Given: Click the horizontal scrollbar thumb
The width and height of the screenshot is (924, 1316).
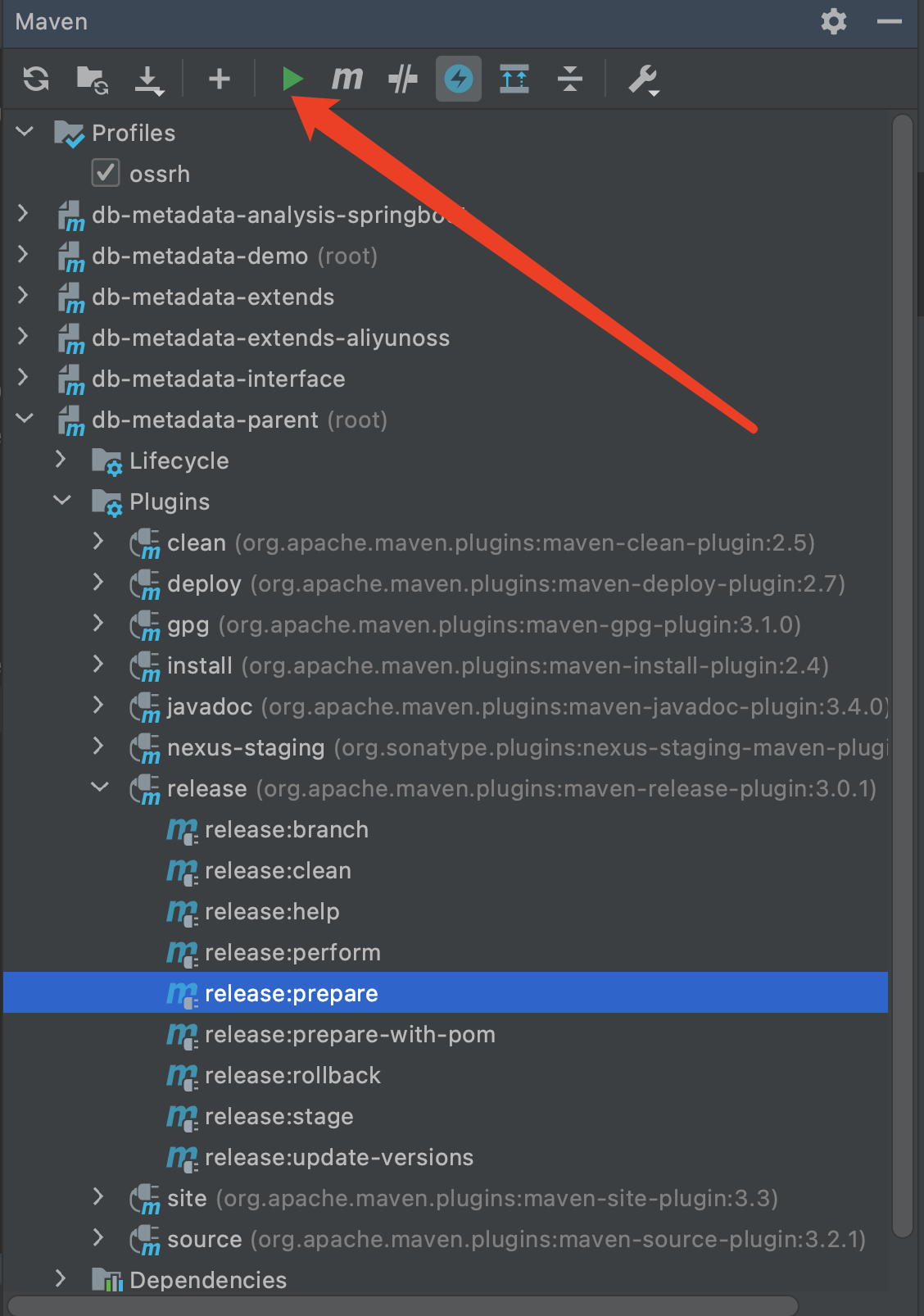Looking at the screenshot, I should coord(403,1305).
